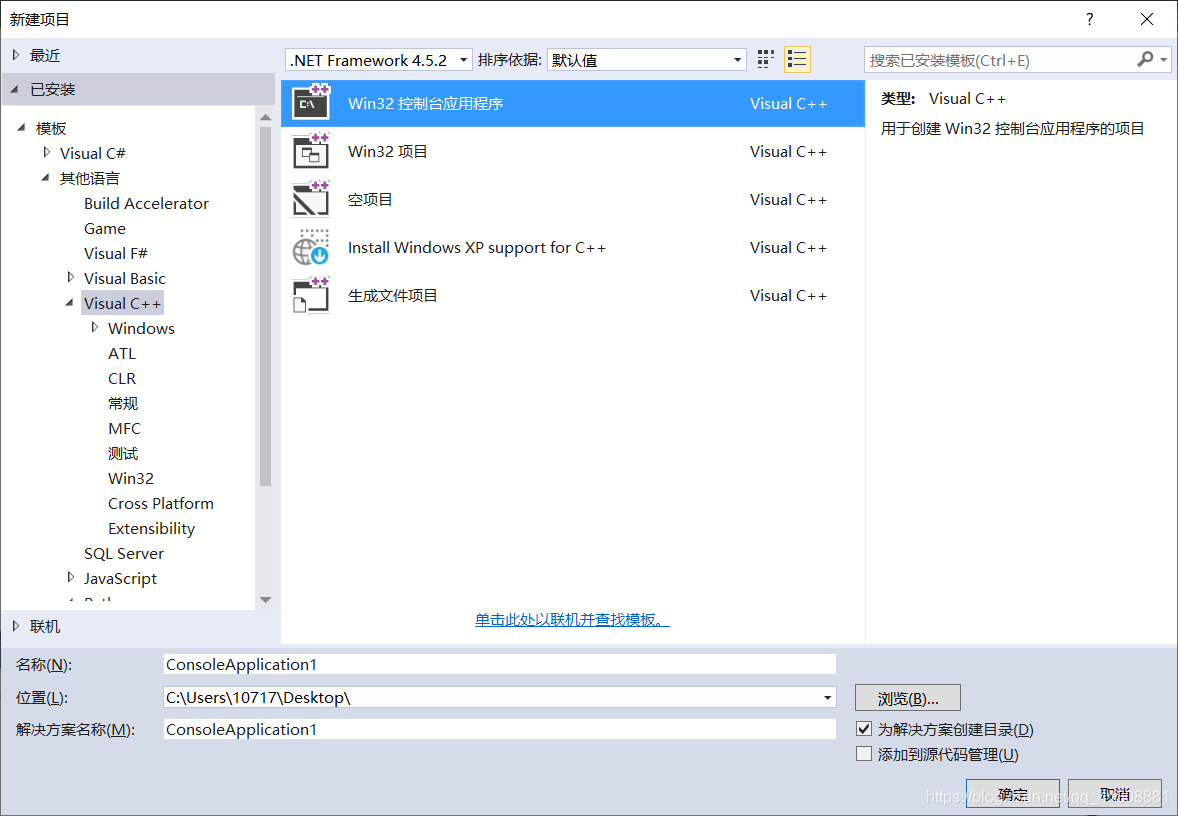The height and width of the screenshot is (816, 1178).
Task: Select the 生成文件项目 template name
Action: pyautogui.click(x=392, y=295)
